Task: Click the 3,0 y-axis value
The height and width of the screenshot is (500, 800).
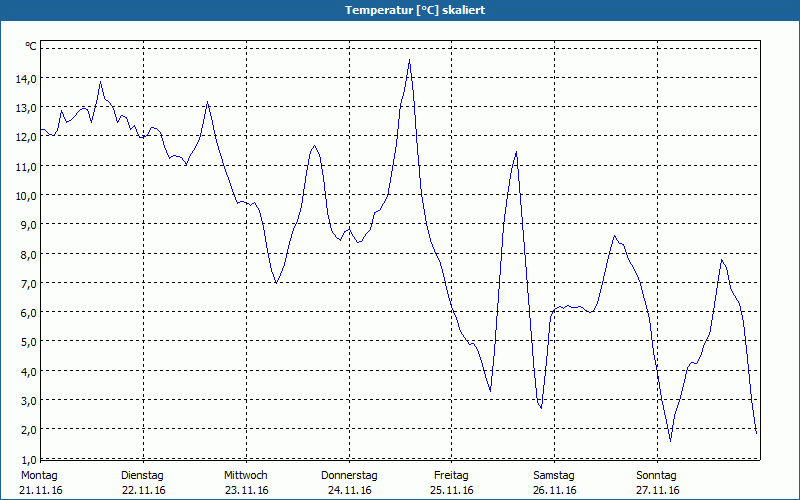Action: pyautogui.click(x=28, y=401)
